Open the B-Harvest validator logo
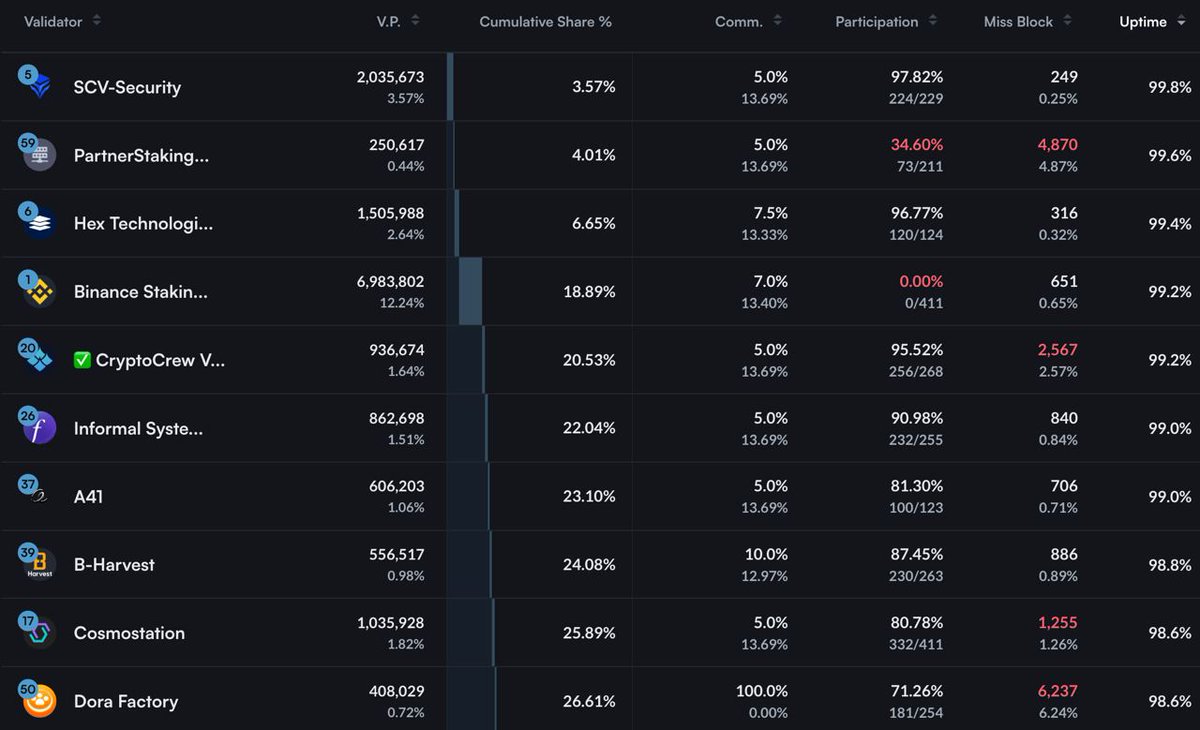The height and width of the screenshot is (730, 1200). 41,564
